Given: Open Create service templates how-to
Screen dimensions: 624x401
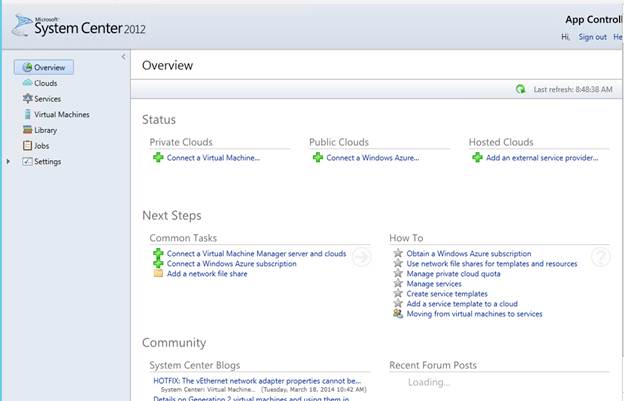Looking at the screenshot, I should pos(447,294).
